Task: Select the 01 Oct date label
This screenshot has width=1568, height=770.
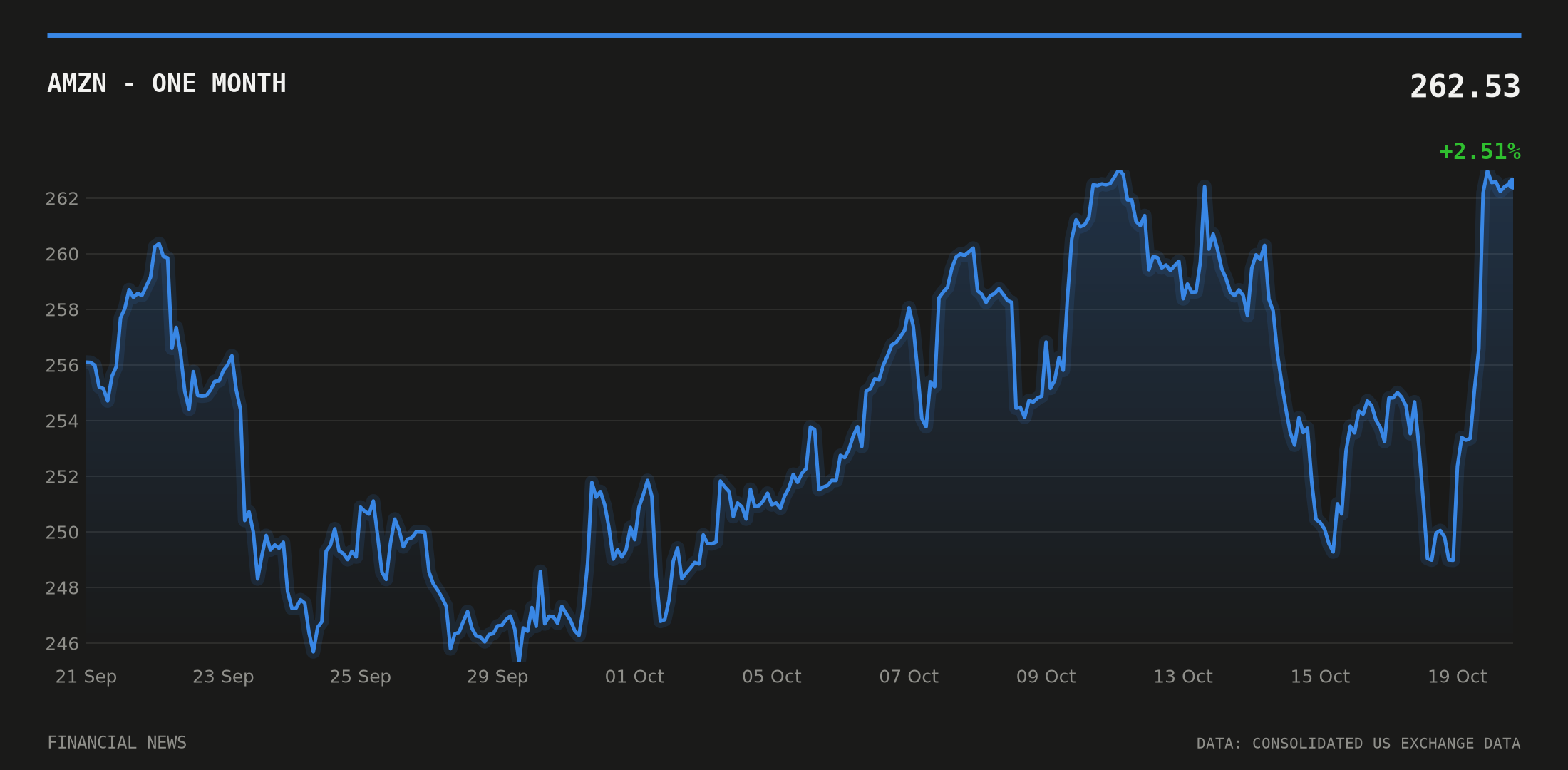Action: [634, 677]
